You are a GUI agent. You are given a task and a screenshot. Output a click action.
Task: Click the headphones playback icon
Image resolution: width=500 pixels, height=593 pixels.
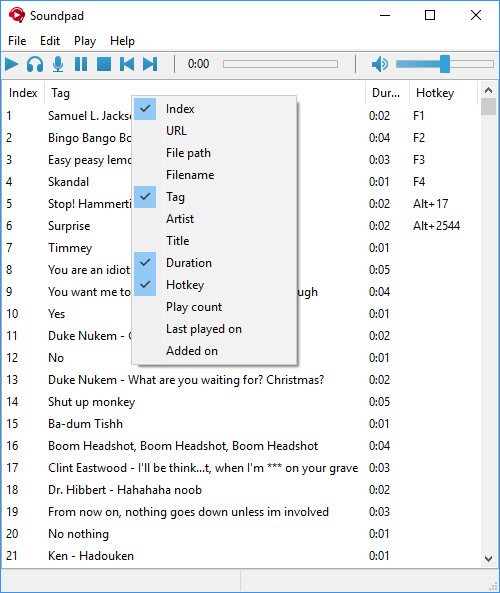pyautogui.click(x=35, y=64)
